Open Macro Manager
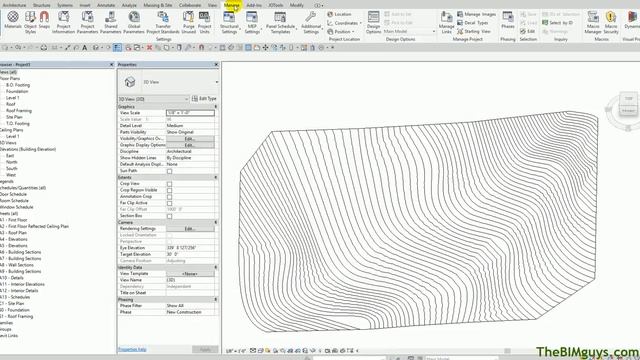Image resolution: width=640 pixels, height=360 pixels. (593, 22)
